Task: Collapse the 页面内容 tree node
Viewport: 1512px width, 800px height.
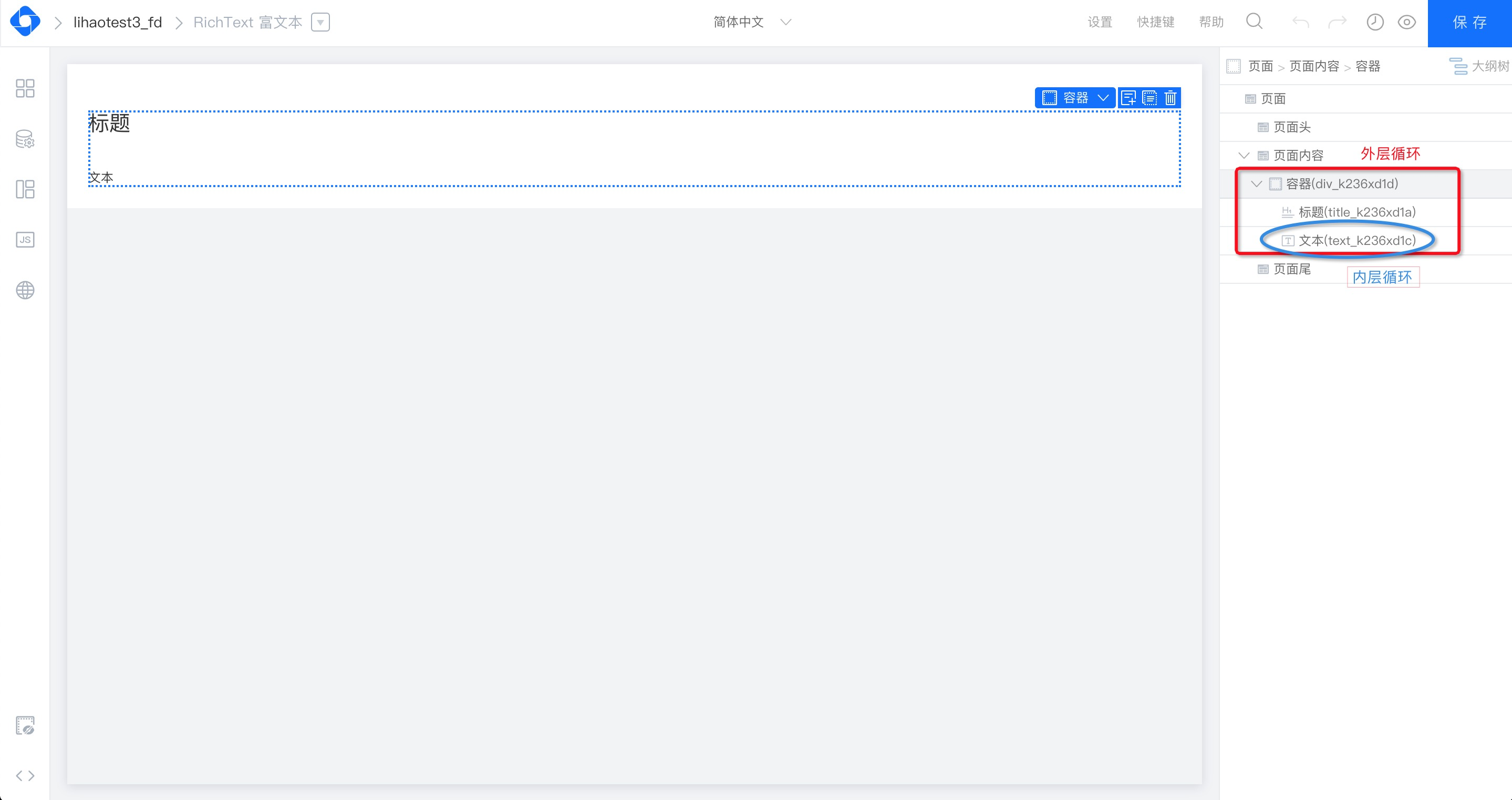Action: point(1244,156)
